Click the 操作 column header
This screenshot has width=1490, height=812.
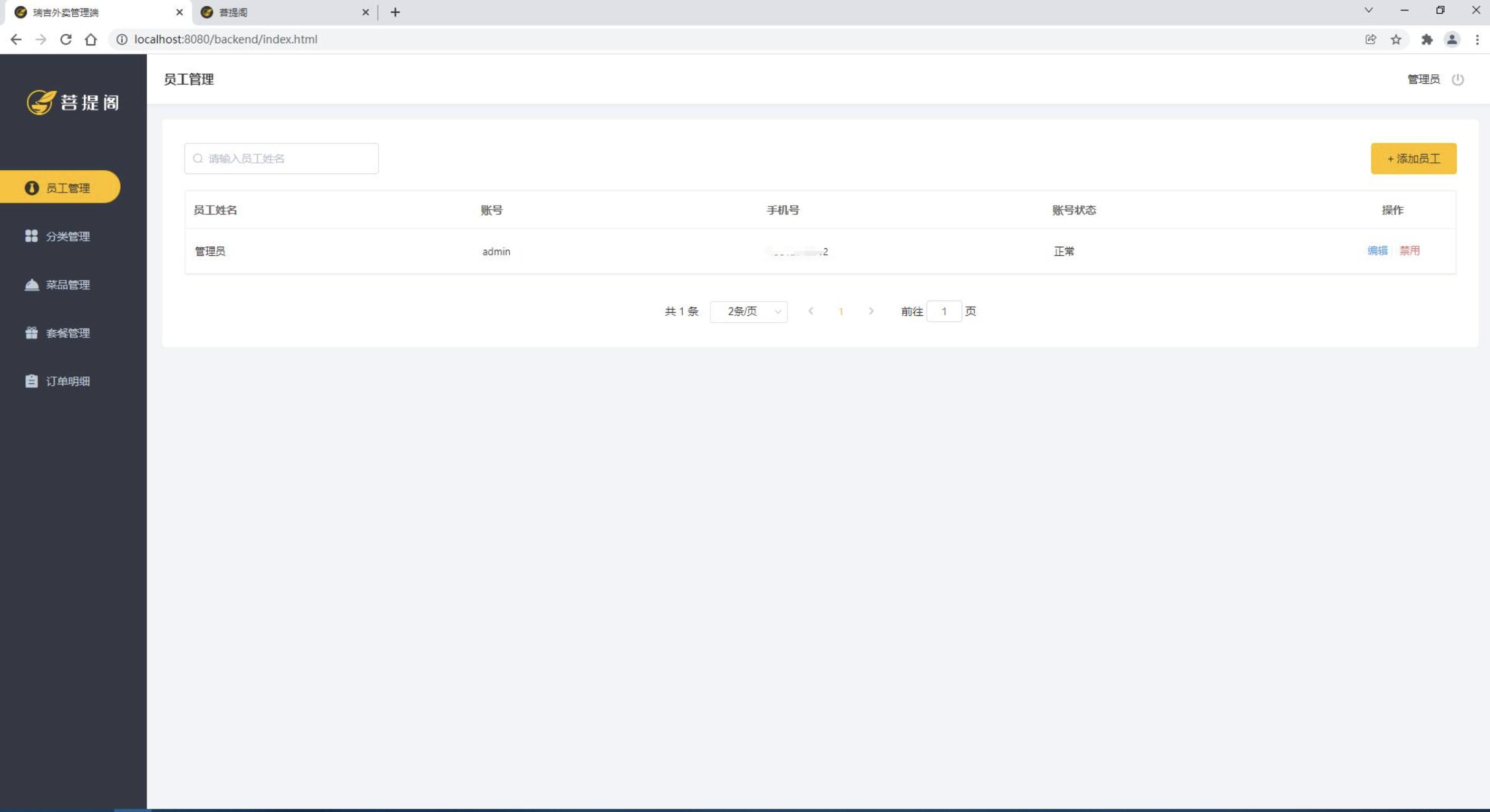click(1393, 210)
